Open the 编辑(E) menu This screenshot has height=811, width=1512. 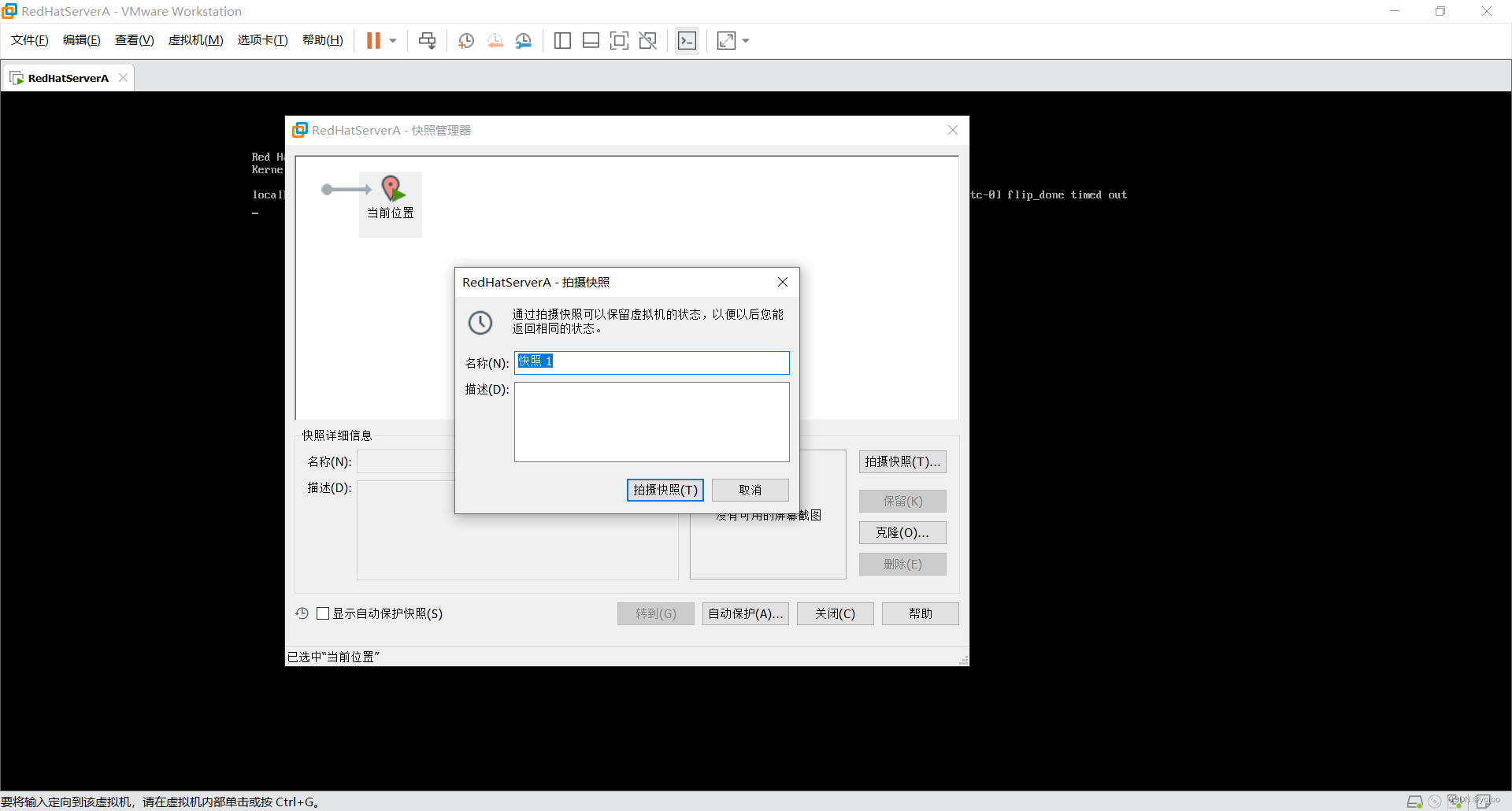[82, 40]
